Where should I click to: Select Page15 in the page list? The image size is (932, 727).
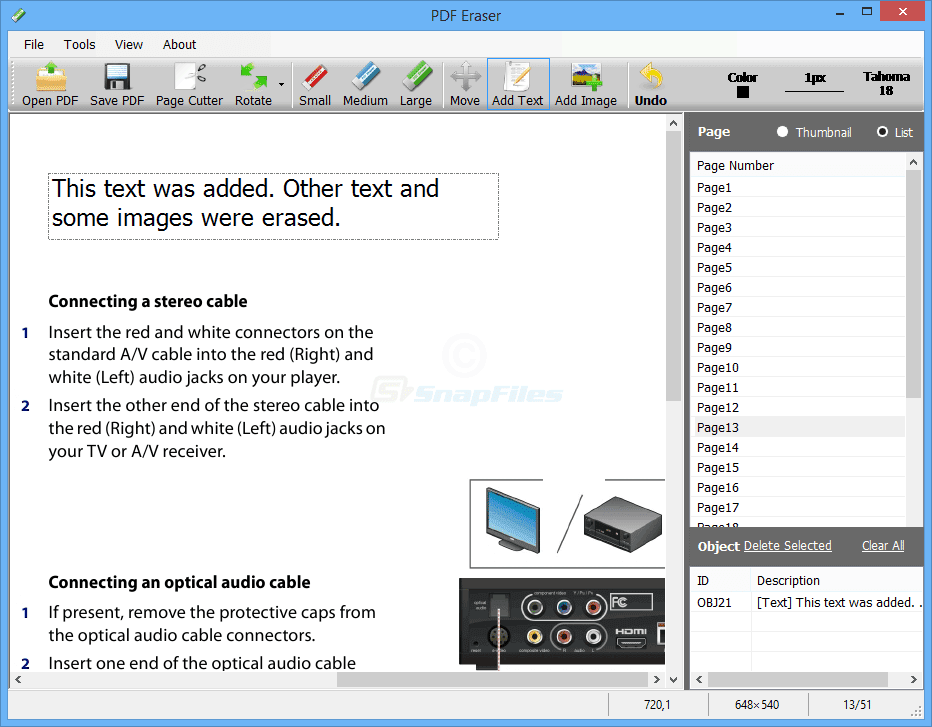tap(798, 468)
